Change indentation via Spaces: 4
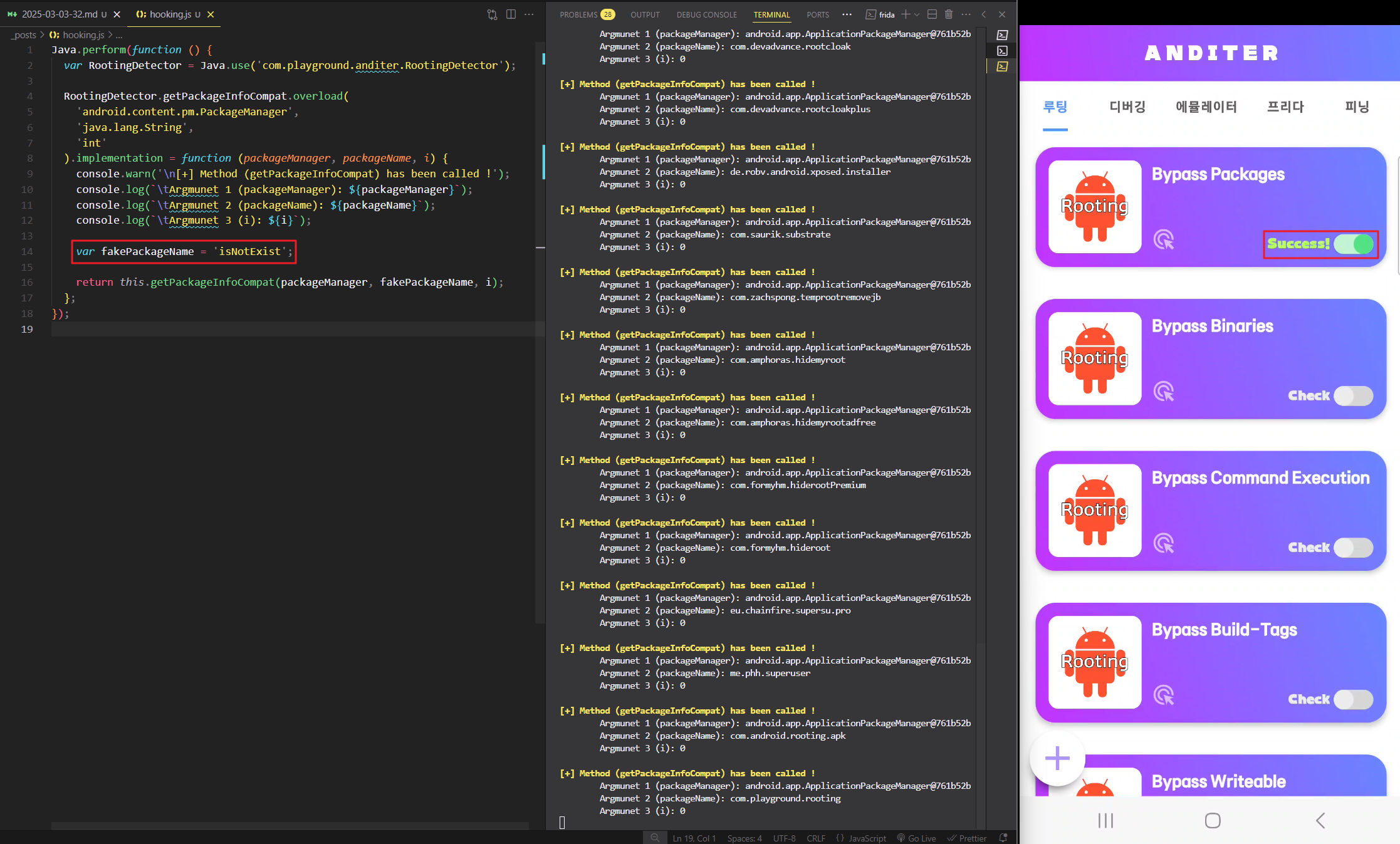 744,838
